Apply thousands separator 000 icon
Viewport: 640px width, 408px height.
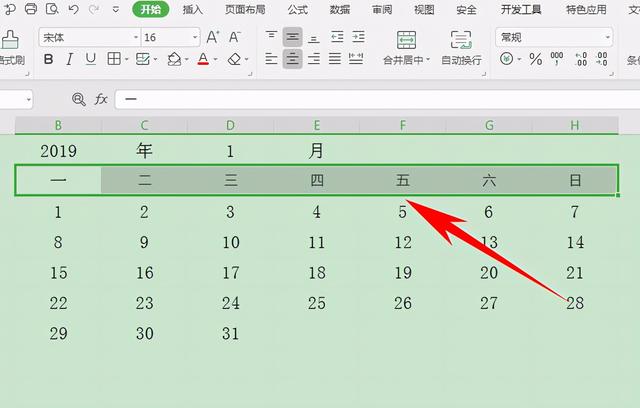pyautogui.click(x=557, y=58)
